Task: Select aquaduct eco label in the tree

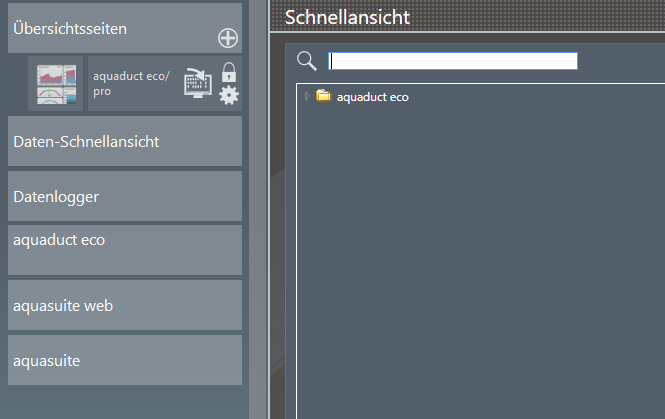Action: coord(372,97)
